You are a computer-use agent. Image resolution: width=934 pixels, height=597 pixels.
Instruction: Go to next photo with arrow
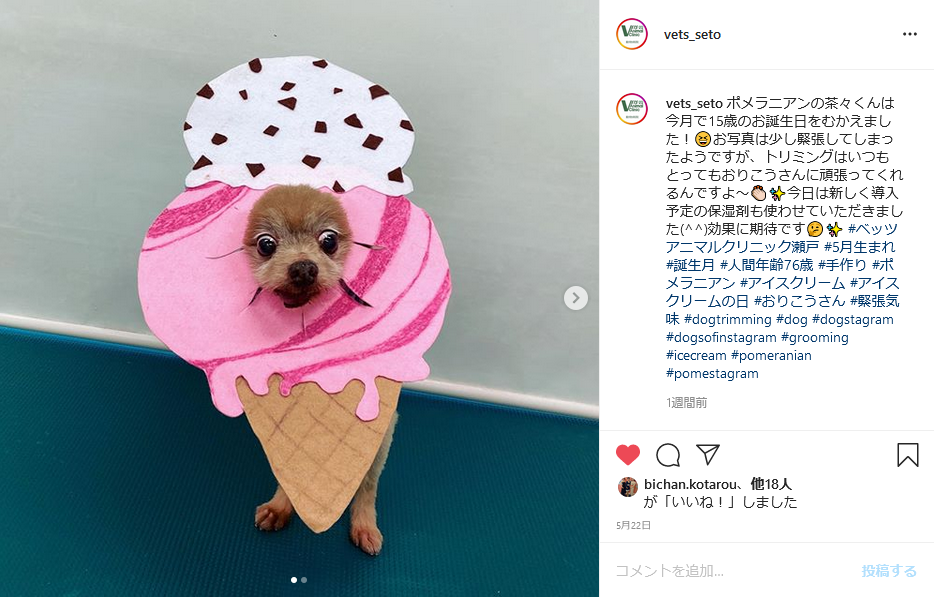(575, 298)
